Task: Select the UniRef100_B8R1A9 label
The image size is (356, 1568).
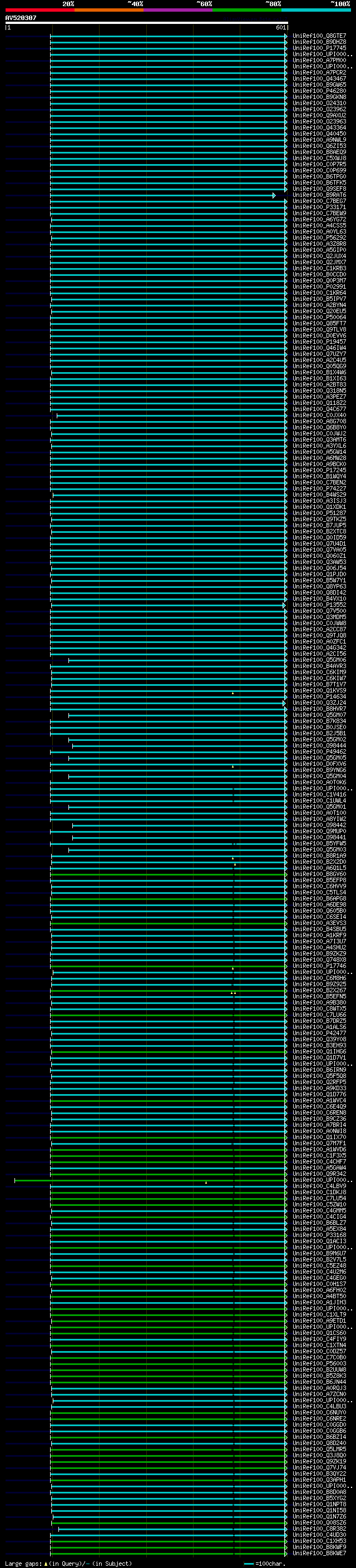Action: click(319, 856)
